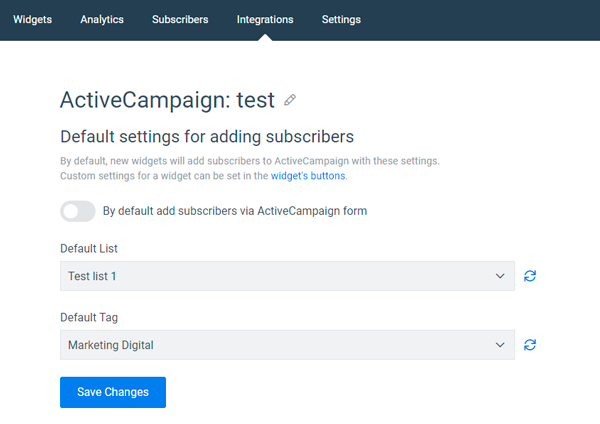Viewport: 600px width, 424px height.
Task: Follow the widget's buttons link
Action: click(x=308, y=176)
